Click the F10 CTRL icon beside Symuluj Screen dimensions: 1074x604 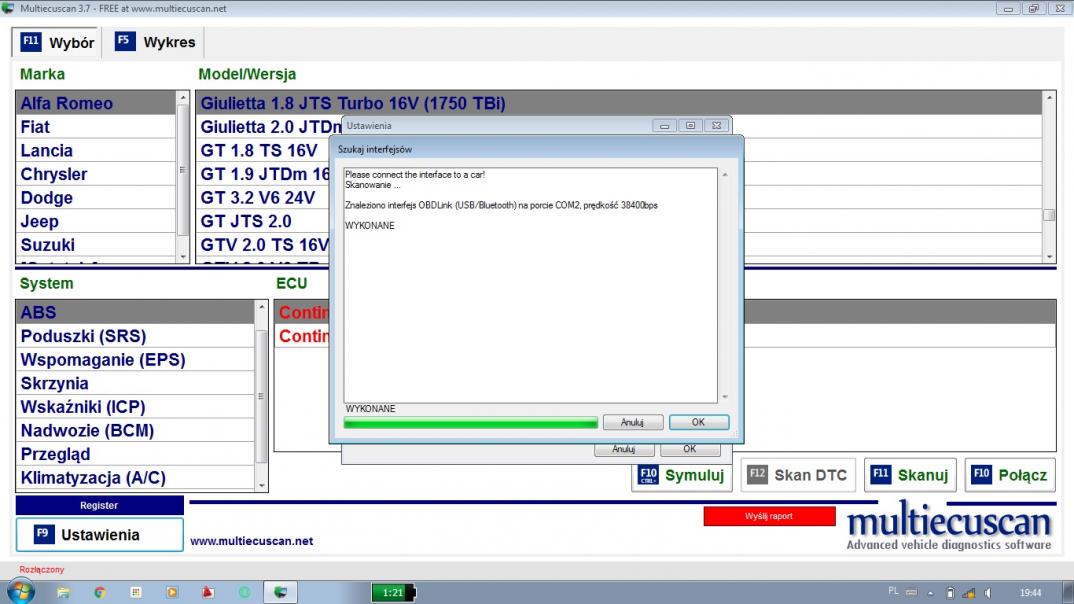click(x=648, y=475)
